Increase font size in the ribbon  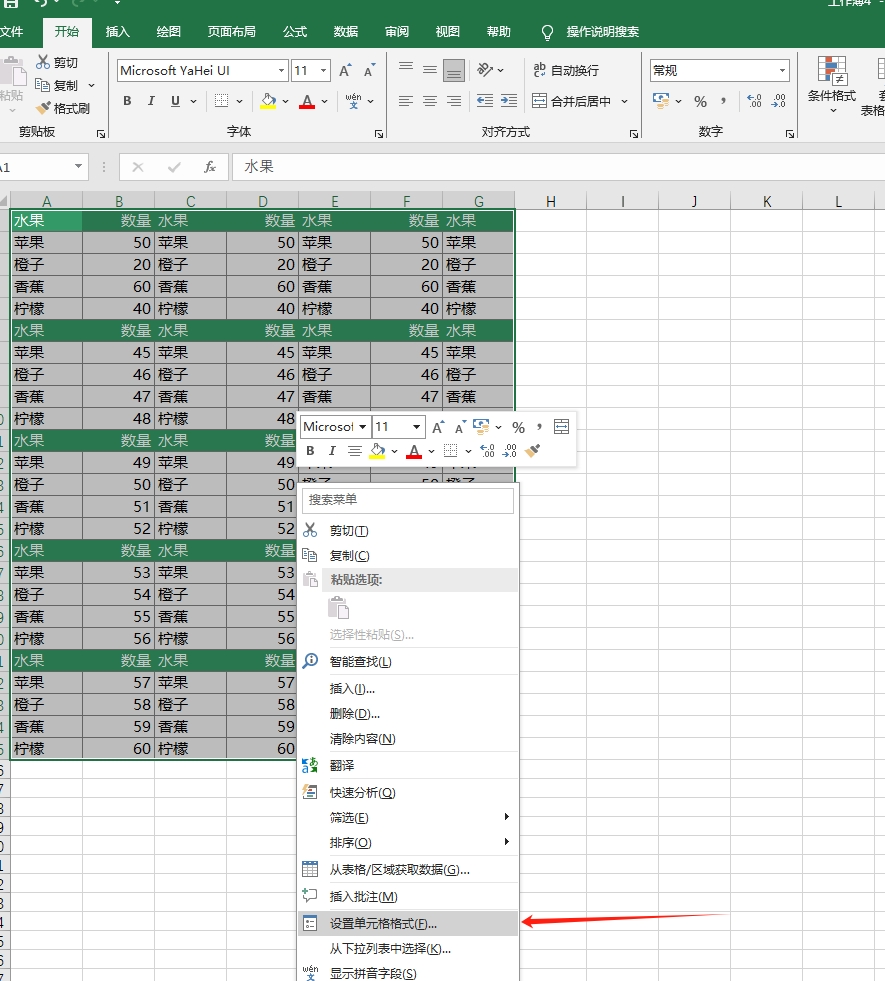(x=345, y=71)
